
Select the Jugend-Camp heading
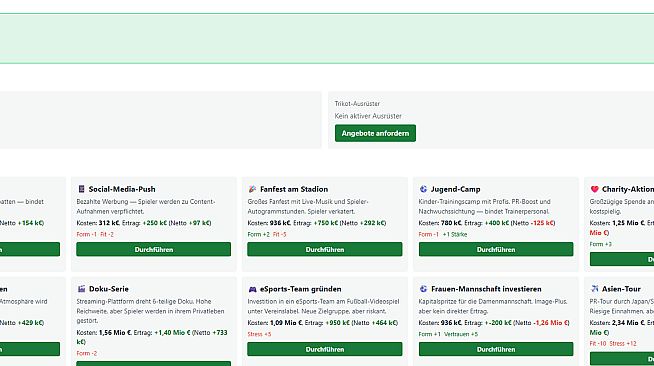pos(455,189)
